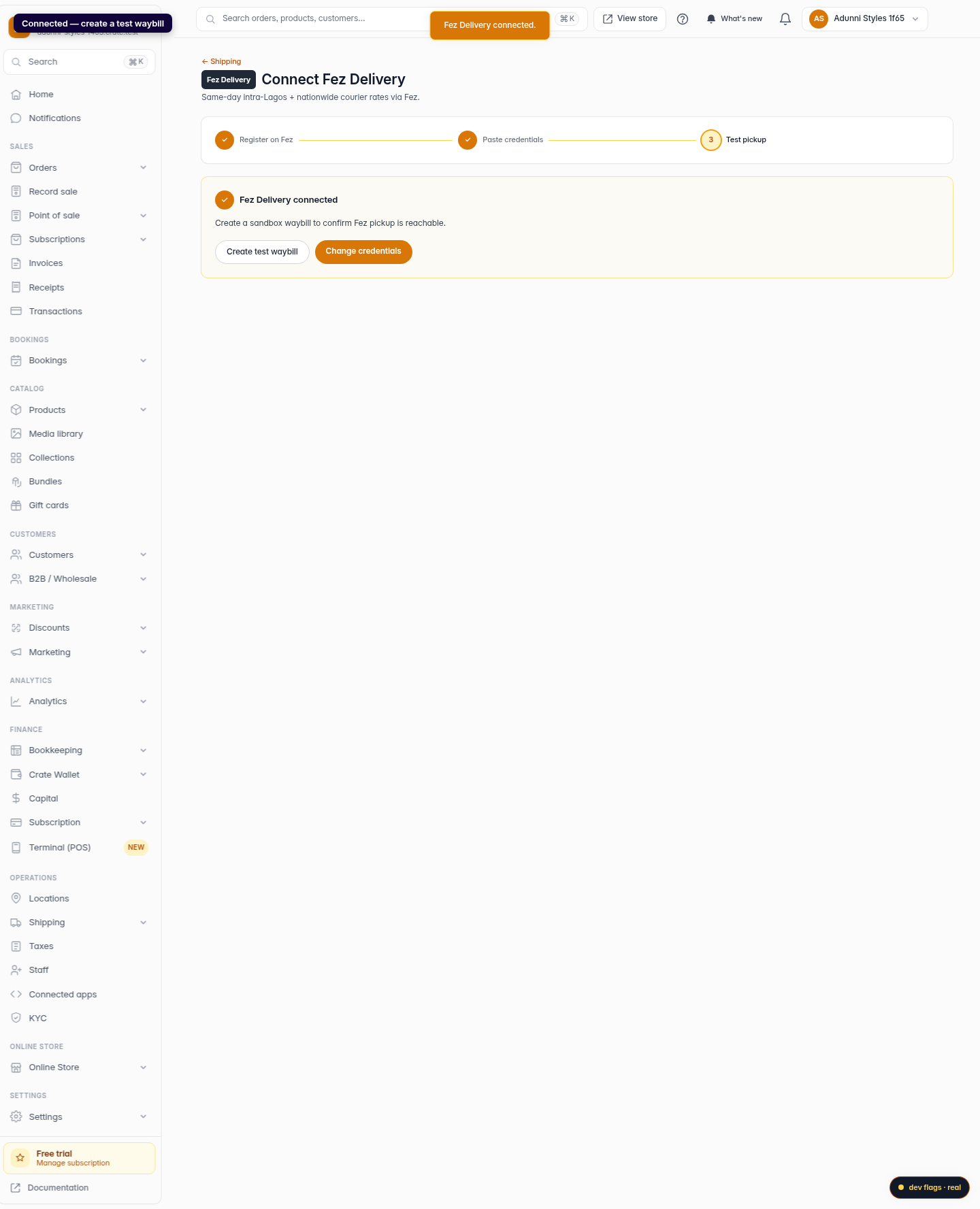The width and height of the screenshot is (980, 1209).
Task: Click the NEW badge beside Terminal (POS)
Action: (x=136, y=848)
